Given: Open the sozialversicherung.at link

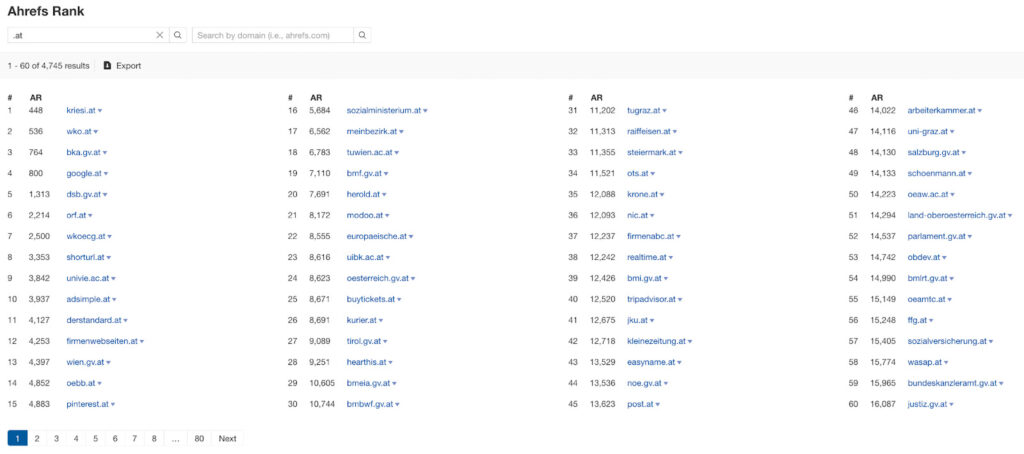Looking at the screenshot, I should click(x=947, y=342).
